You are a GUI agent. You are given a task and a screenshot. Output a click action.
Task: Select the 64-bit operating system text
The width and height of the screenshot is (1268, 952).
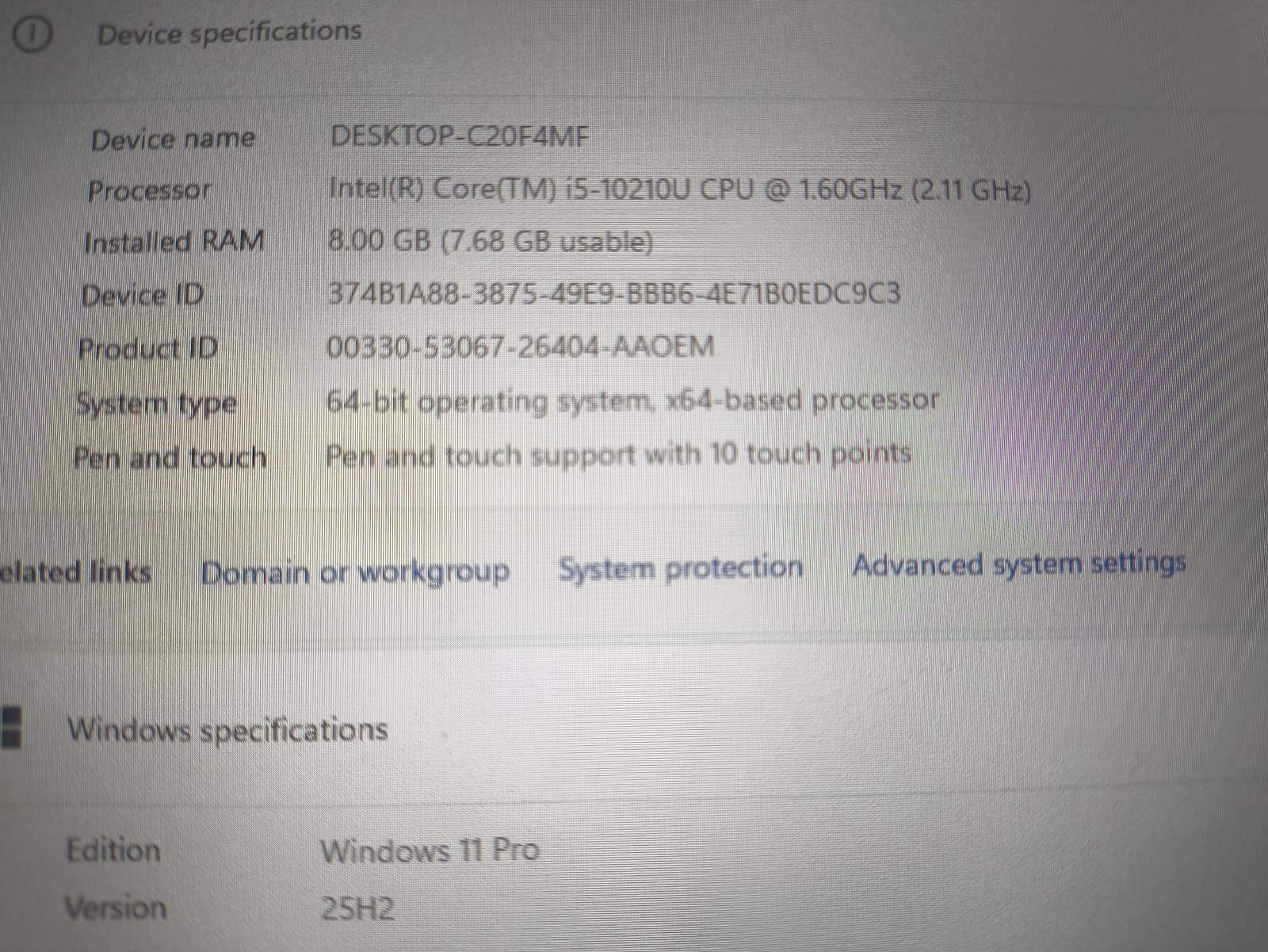pyautogui.click(x=632, y=402)
